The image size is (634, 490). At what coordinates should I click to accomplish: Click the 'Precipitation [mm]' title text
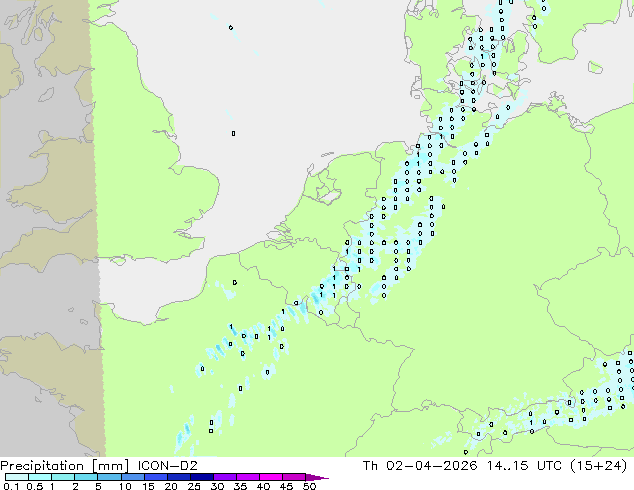(64, 466)
